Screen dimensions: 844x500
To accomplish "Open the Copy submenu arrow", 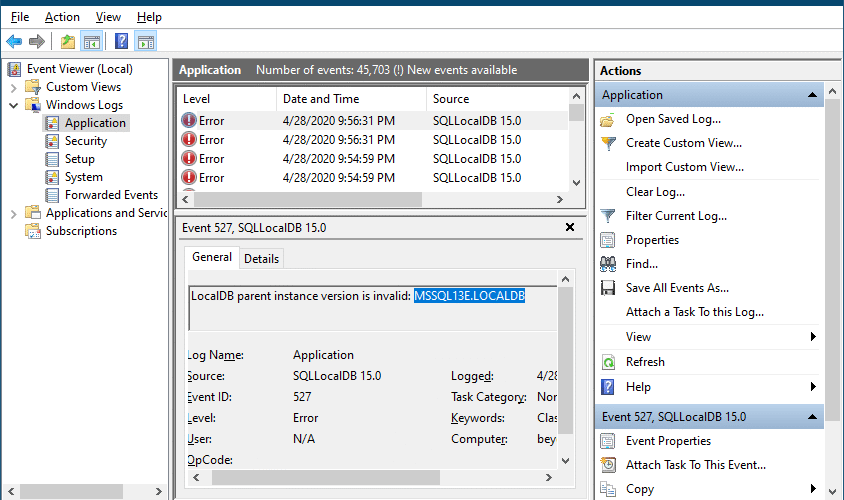I will (813, 489).
